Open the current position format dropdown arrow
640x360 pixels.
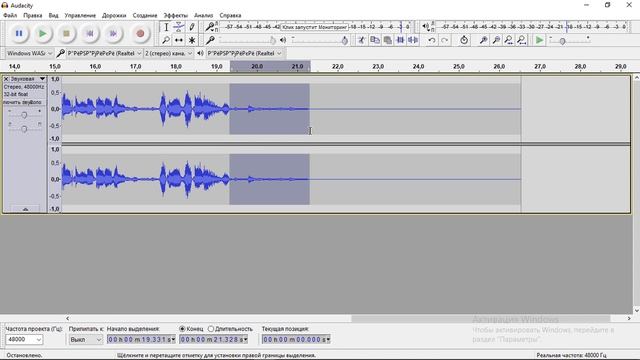(328, 340)
